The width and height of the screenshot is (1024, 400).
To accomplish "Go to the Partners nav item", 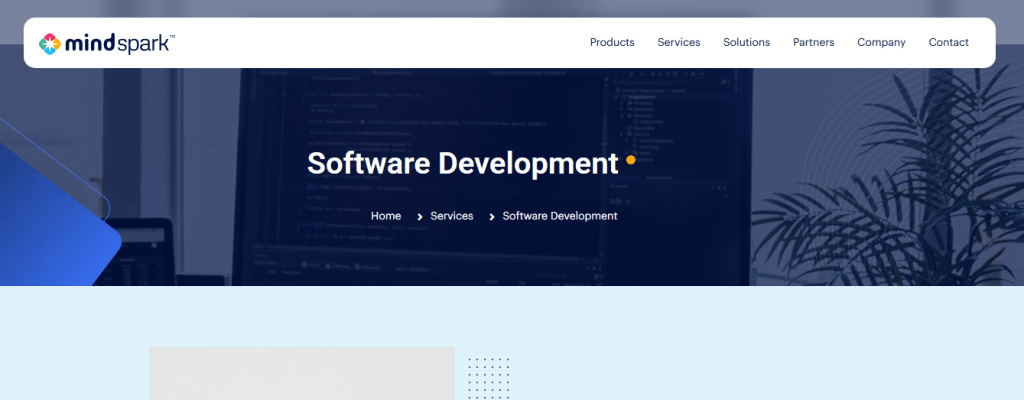I will pos(813,42).
